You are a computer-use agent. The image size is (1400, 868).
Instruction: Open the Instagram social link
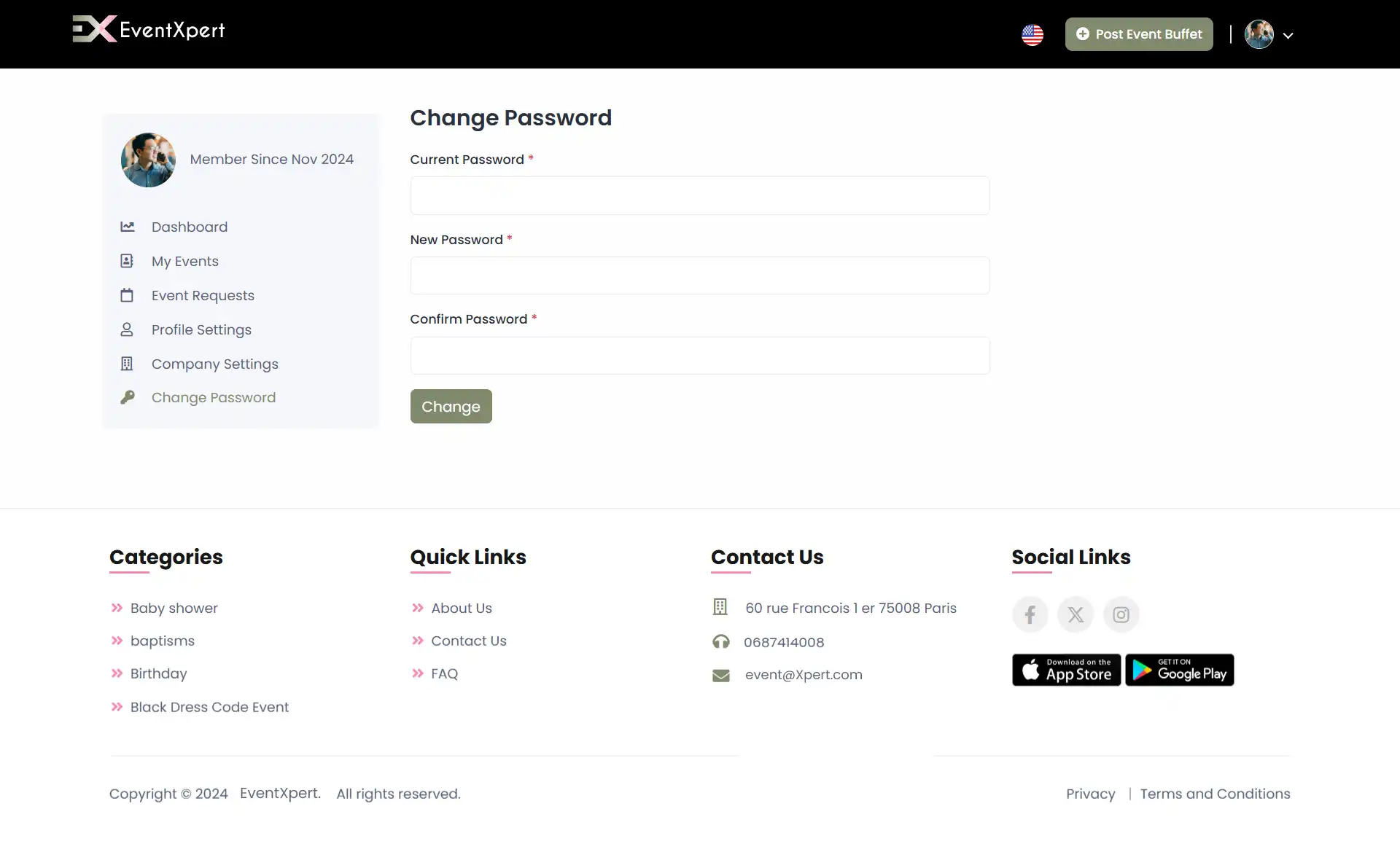coord(1121,614)
